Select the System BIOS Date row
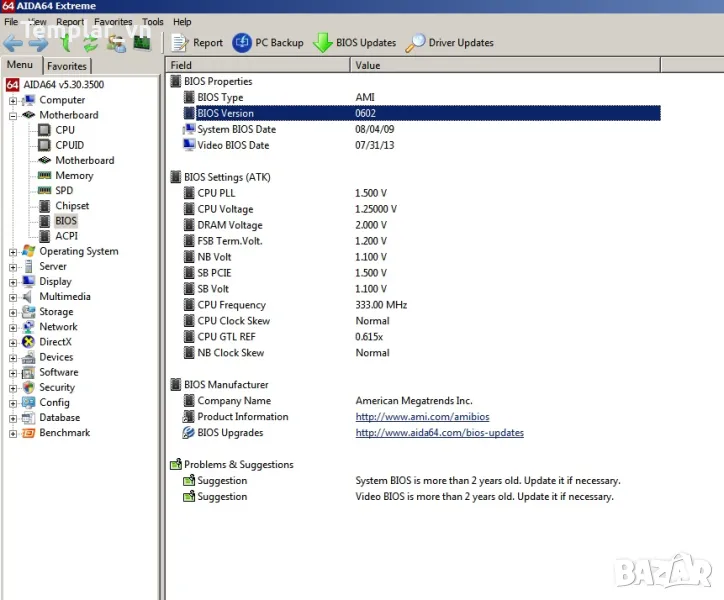724x600 pixels. 236,129
